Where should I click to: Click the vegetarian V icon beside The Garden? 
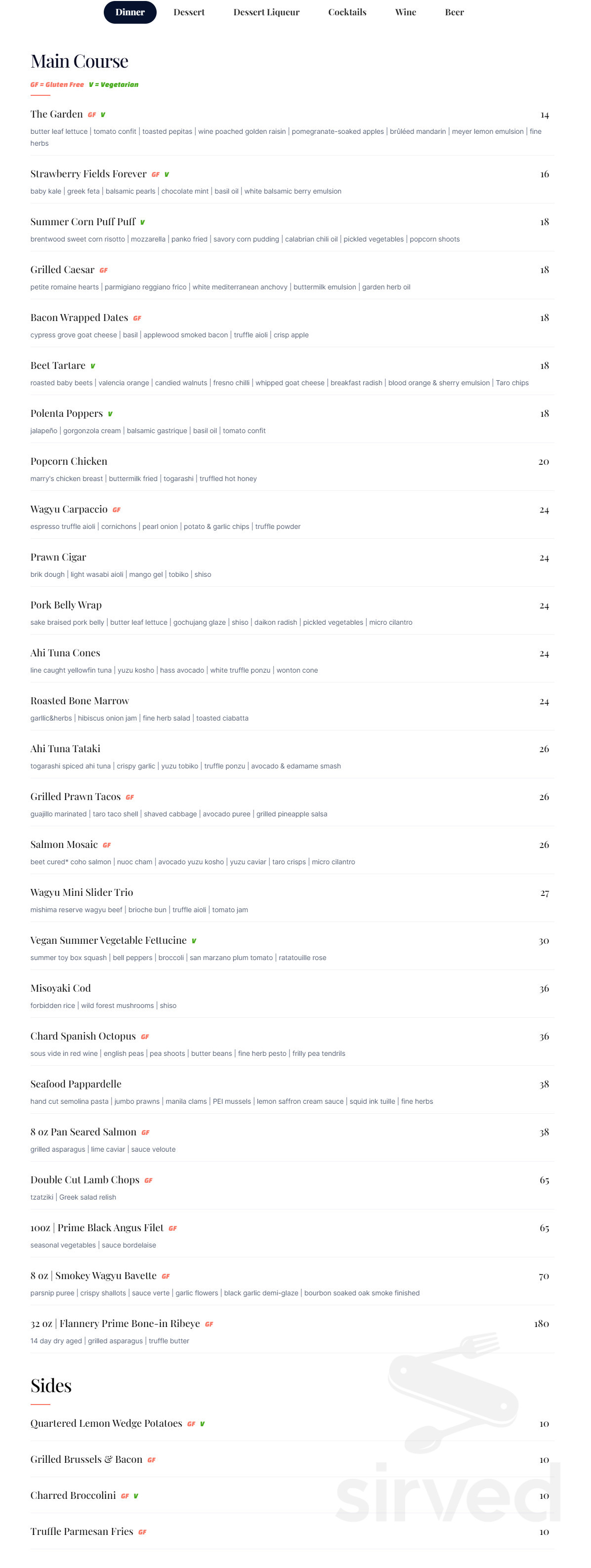[103, 115]
